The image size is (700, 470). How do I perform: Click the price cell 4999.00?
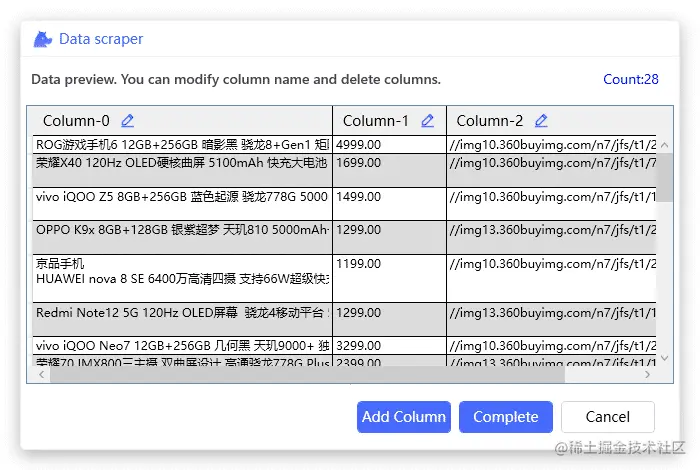coord(389,145)
